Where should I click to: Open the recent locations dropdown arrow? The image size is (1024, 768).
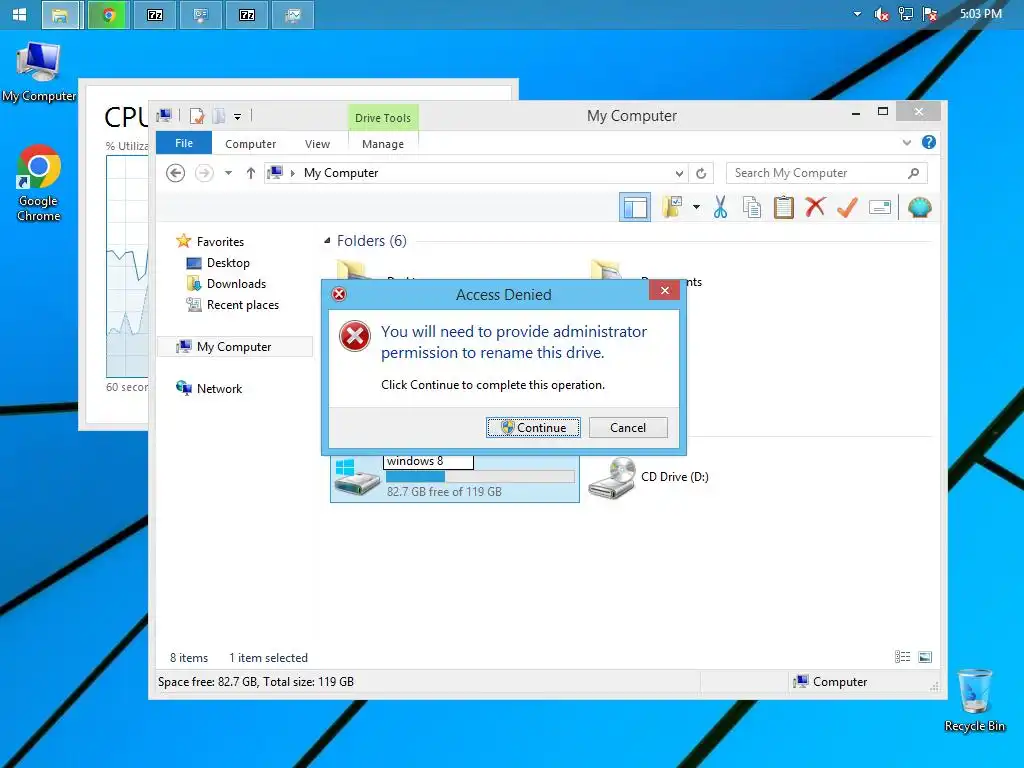pos(228,173)
